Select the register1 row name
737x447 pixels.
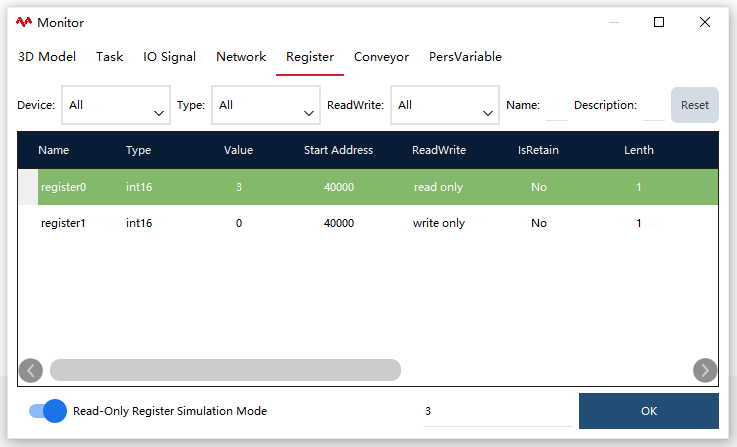[x=63, y=223]
